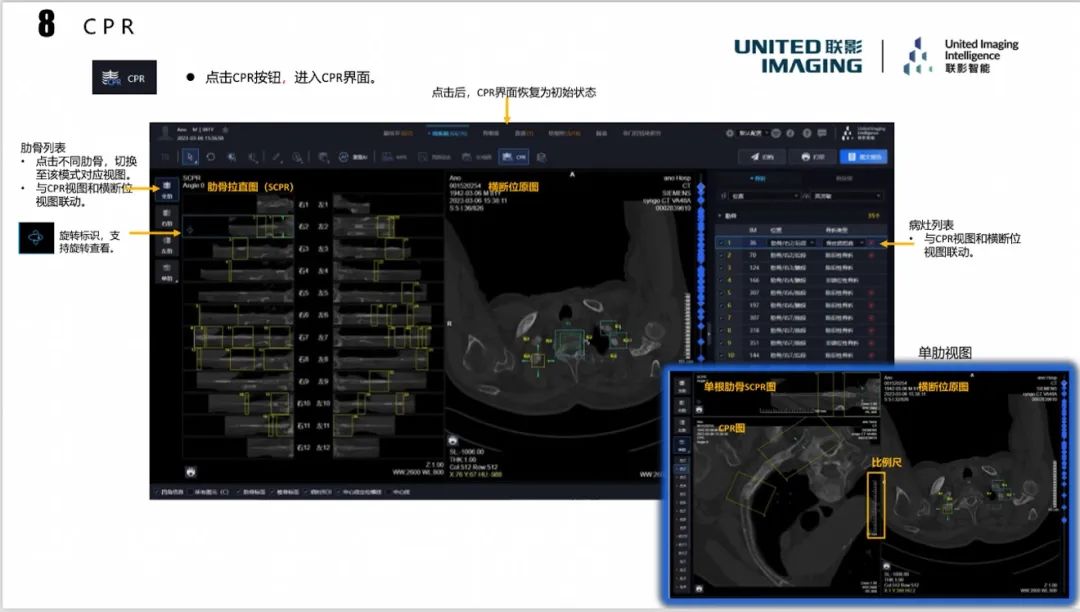Click the 右1 rib label in the SCPR view

click(304, 204)
